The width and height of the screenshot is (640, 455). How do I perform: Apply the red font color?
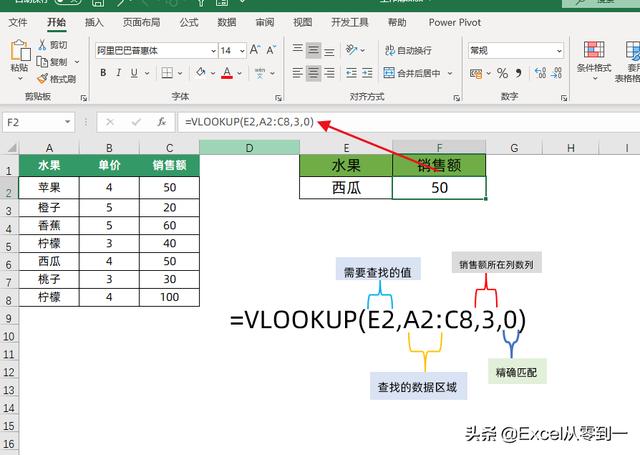pos(227,73)
